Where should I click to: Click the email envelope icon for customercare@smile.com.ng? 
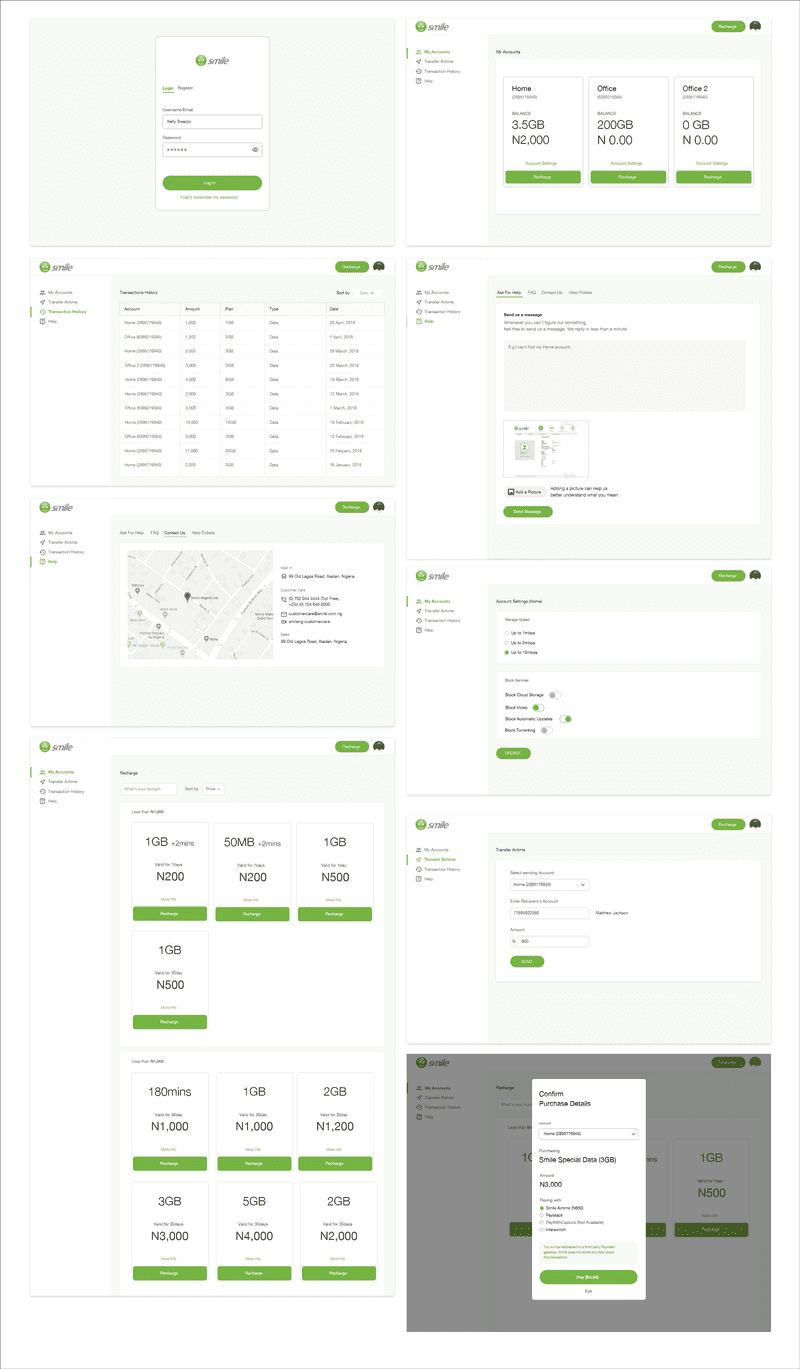click(x=284, y=613)
